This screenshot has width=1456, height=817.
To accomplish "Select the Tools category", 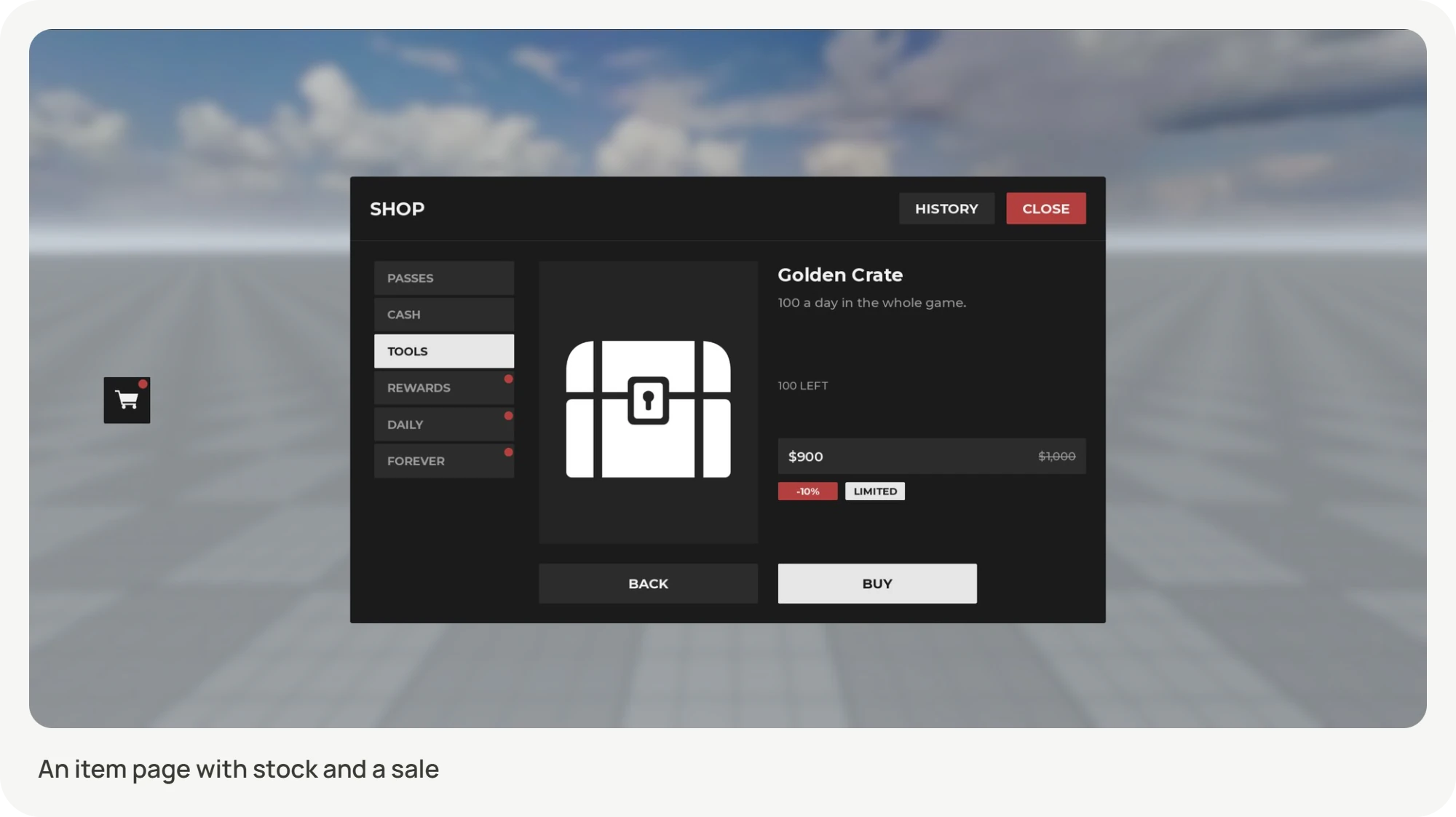I will (444, 351).
